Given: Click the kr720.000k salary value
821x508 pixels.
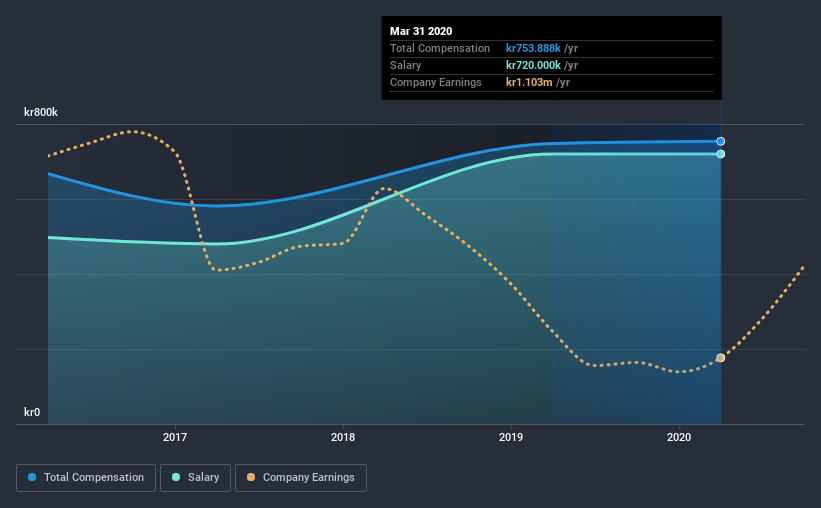Looking at the screenshot, I should 533,65.
